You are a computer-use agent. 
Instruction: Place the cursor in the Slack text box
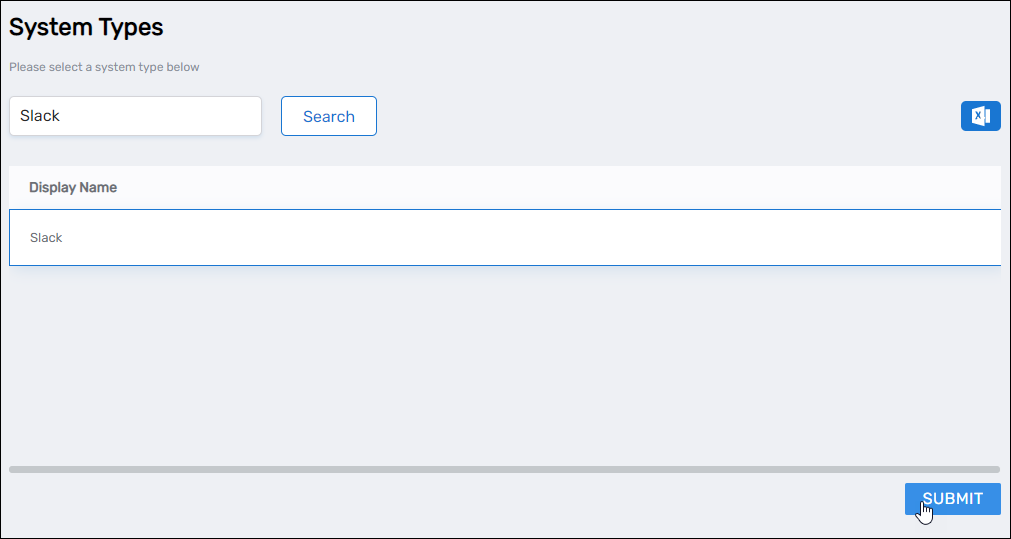[x=135, y=116]
